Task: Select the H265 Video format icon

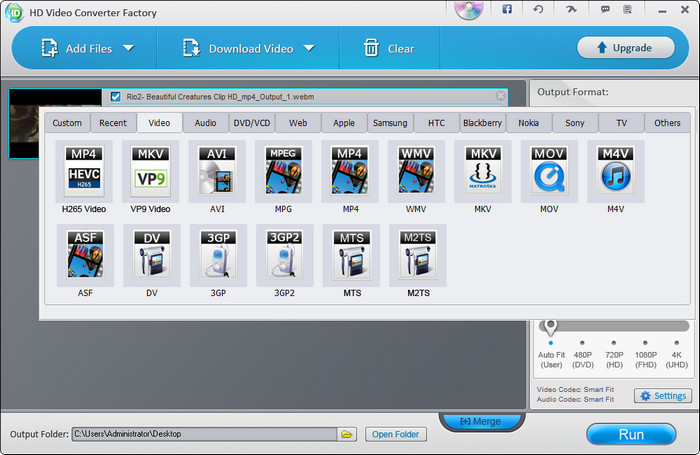Action: (x=84, y=172)
